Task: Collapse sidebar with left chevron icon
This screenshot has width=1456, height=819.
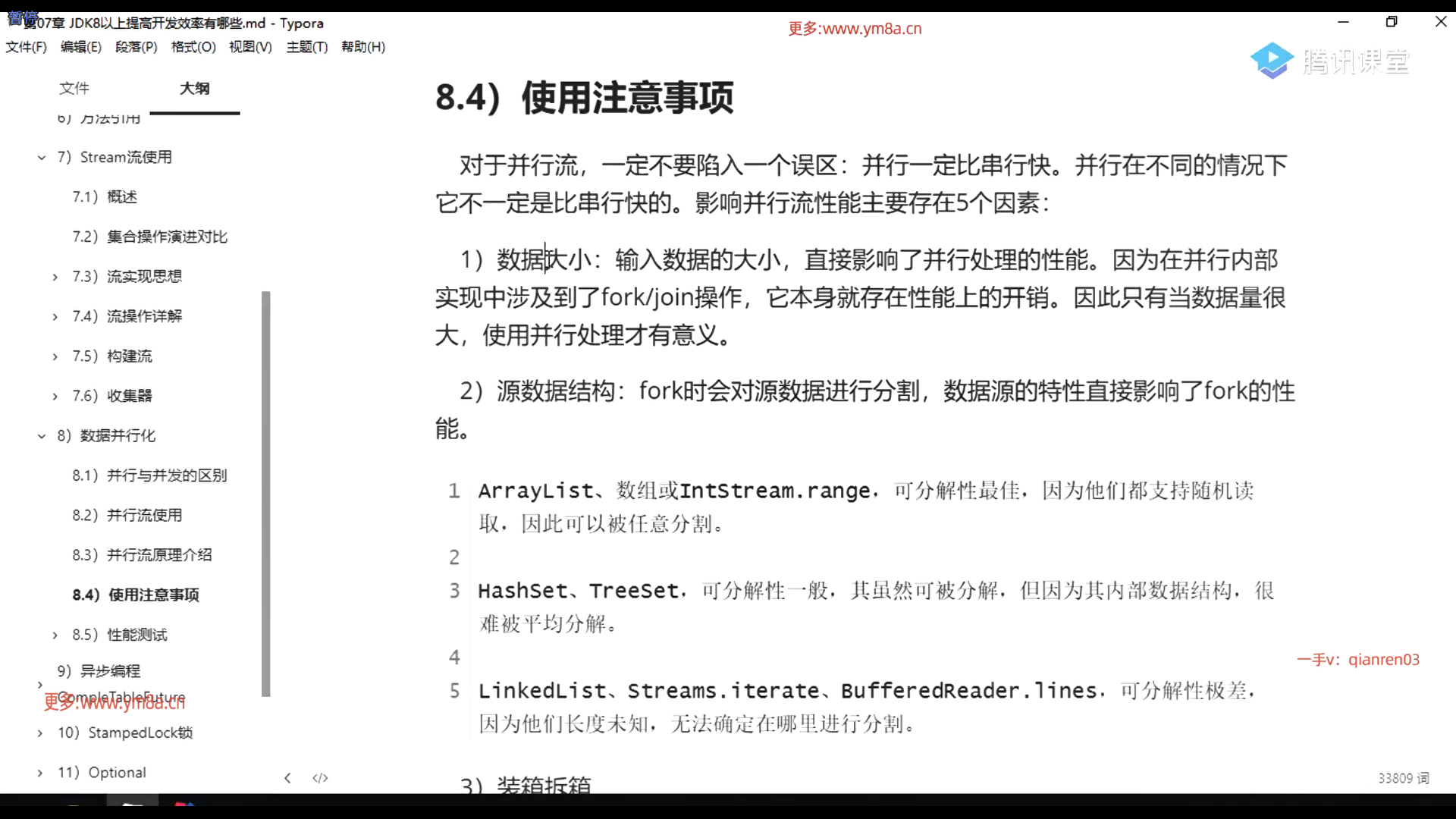Action: [x=287, y=778]
